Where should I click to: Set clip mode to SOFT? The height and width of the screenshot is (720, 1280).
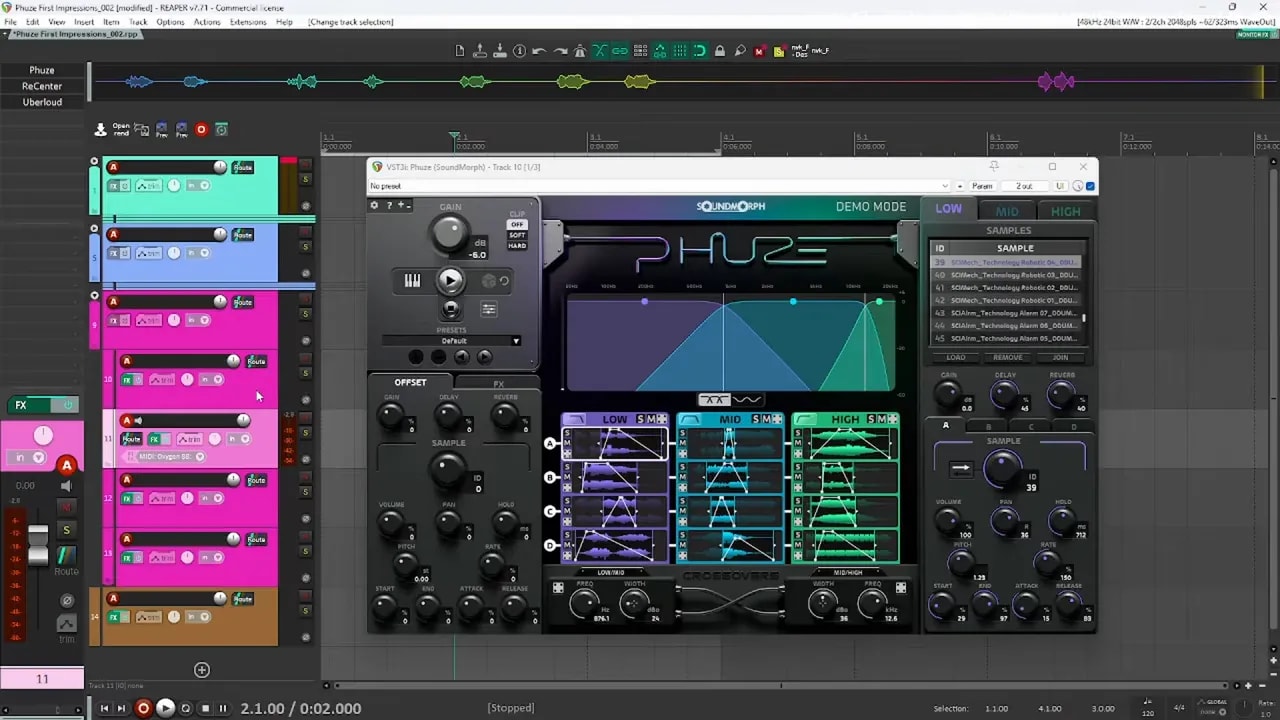[517, 235]
